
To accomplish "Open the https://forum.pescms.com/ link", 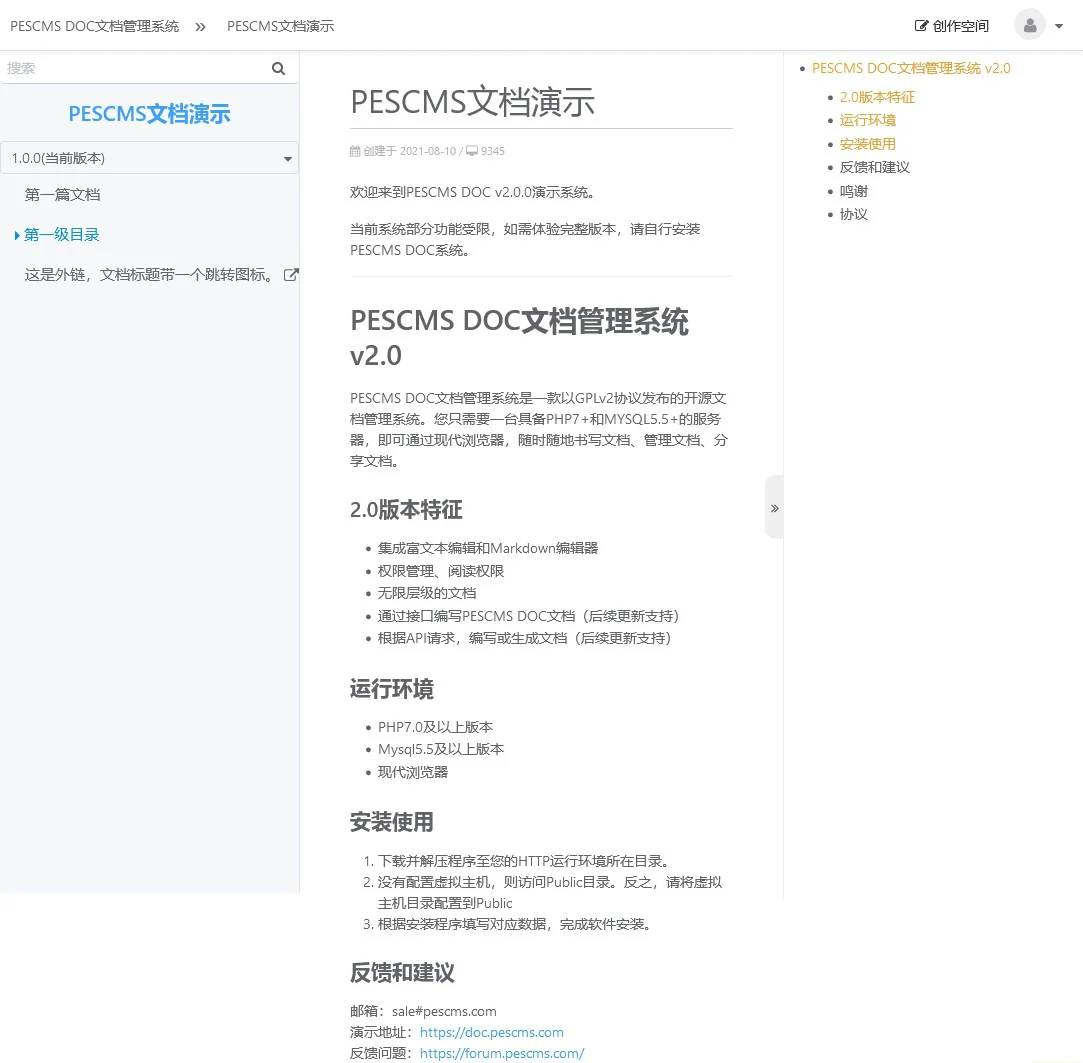I will pyautogui.click(x=502, y=1053).
